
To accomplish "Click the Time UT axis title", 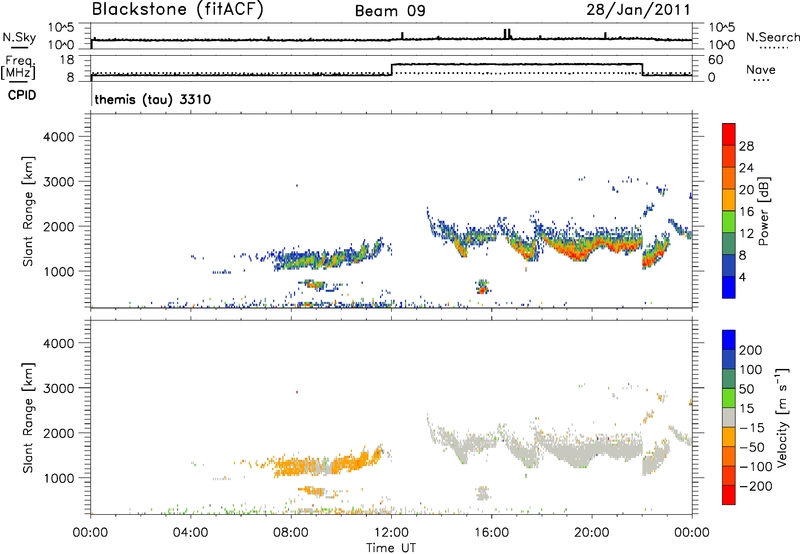I will [391, 547].
